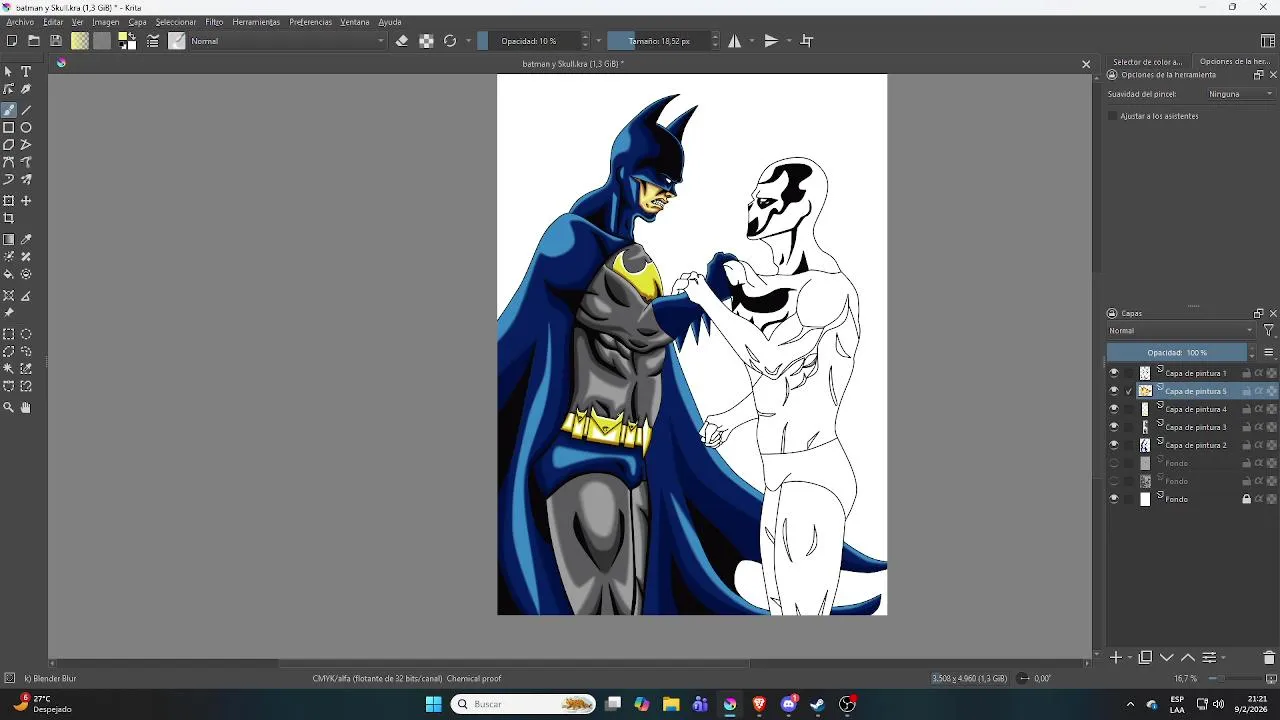Screen dimensions: 1280x720
Task: Choose the Move tool
Action: pos(26,201)
